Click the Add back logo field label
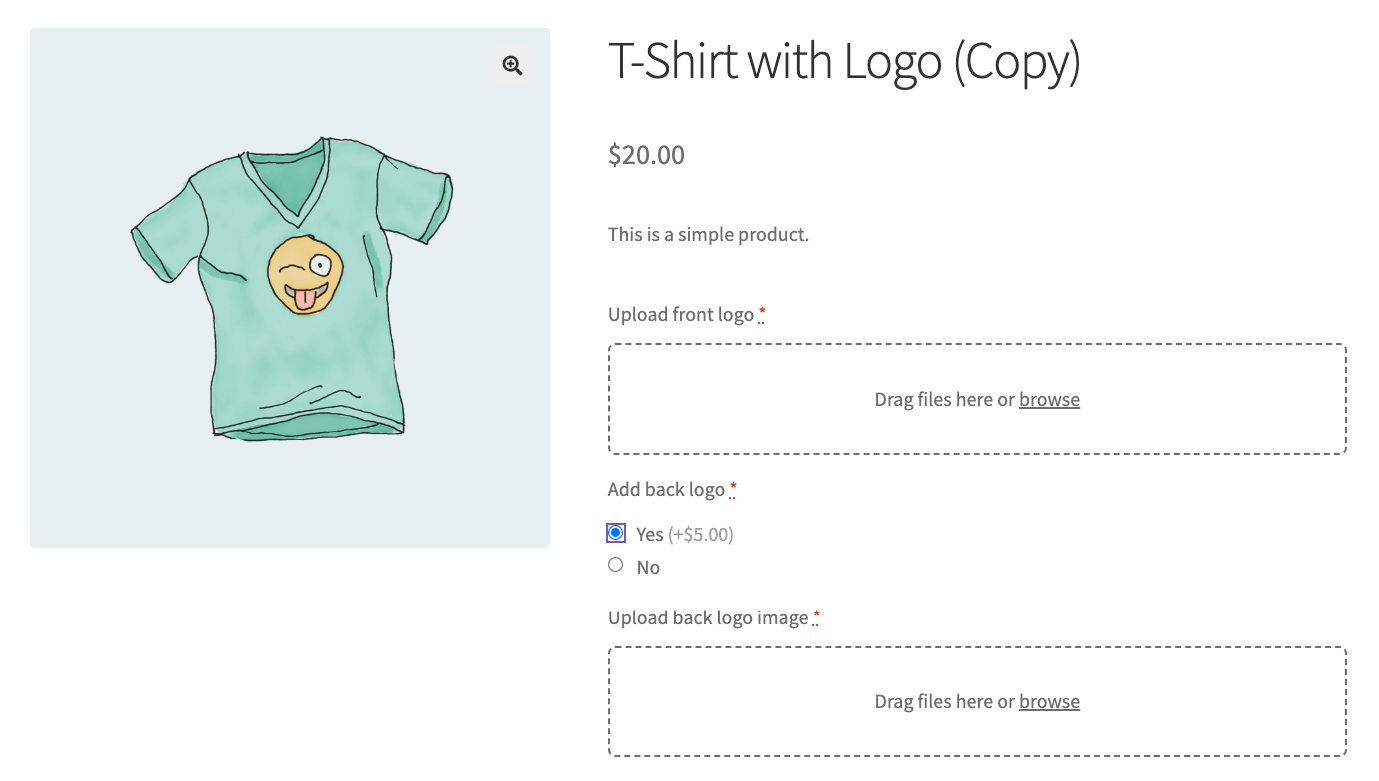The height and width of the screenshot is (781, 1379). [666, 490]
